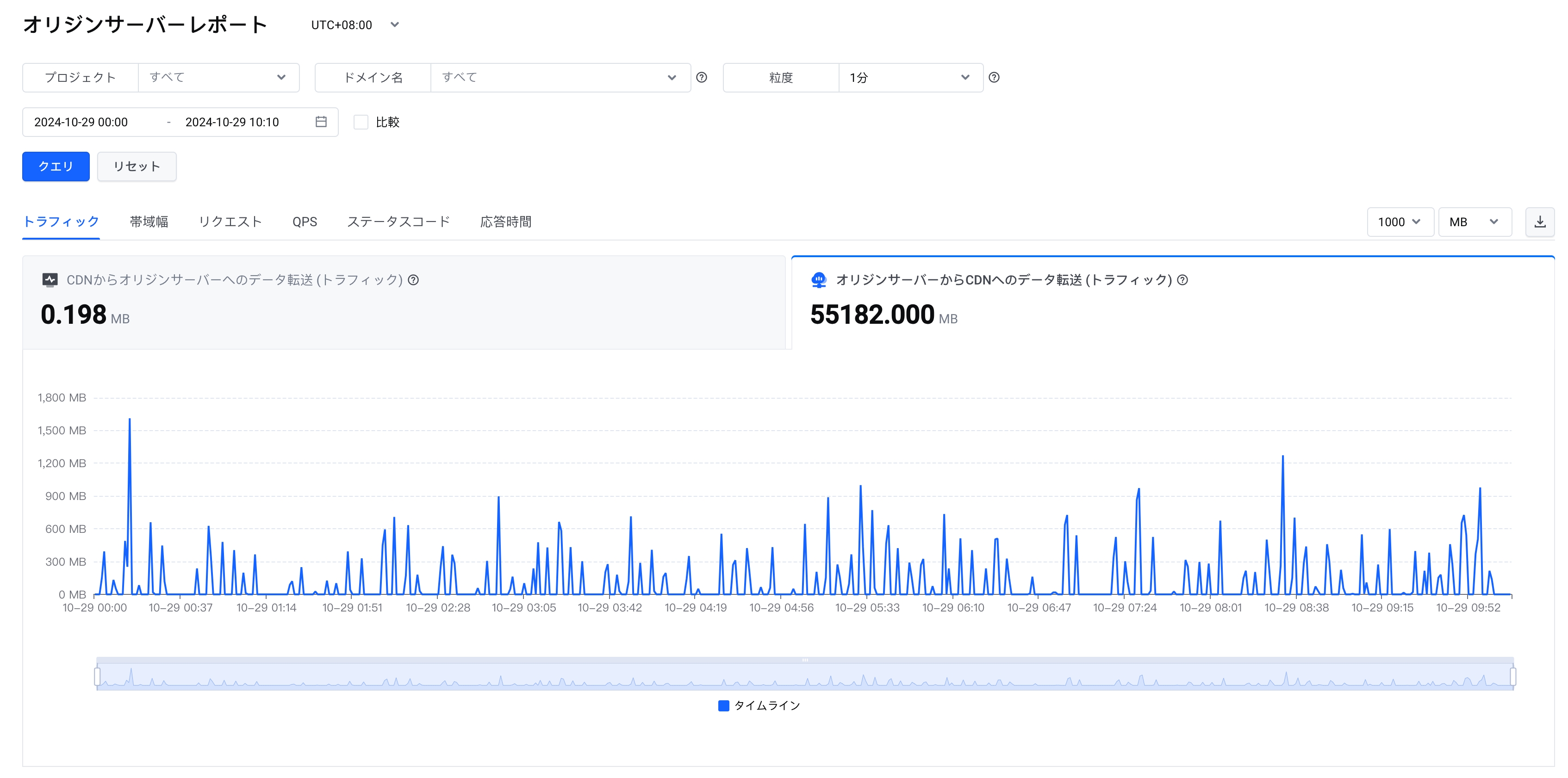Open the UTC+08:00 timezone dropdown
Screen dimensions: 1568x778
point(355,25)
